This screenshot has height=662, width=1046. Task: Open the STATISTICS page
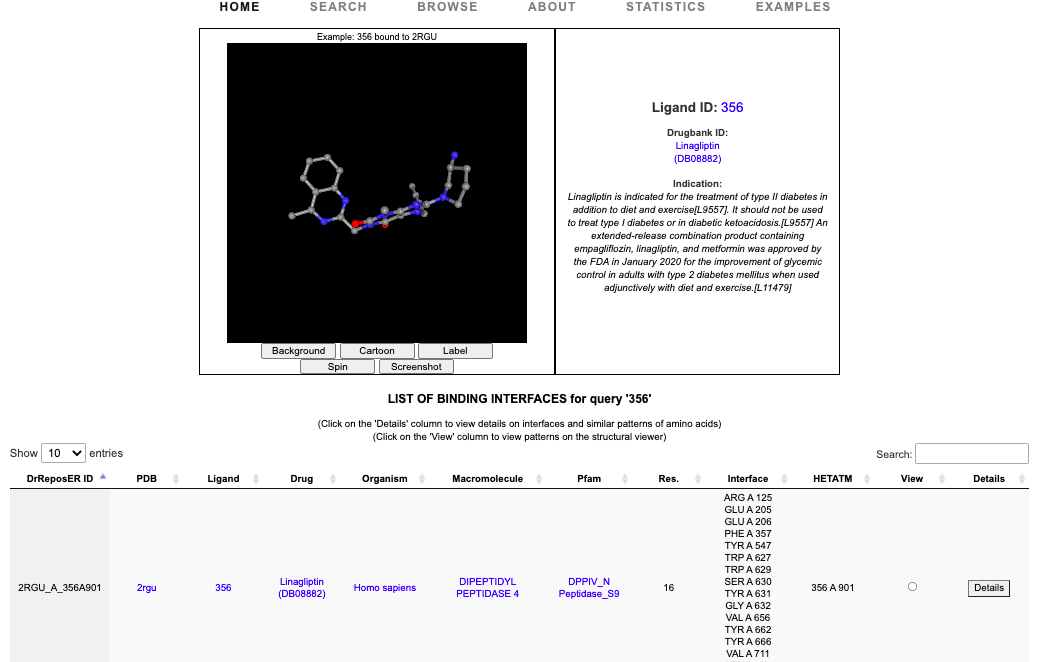tap(666, 7)
